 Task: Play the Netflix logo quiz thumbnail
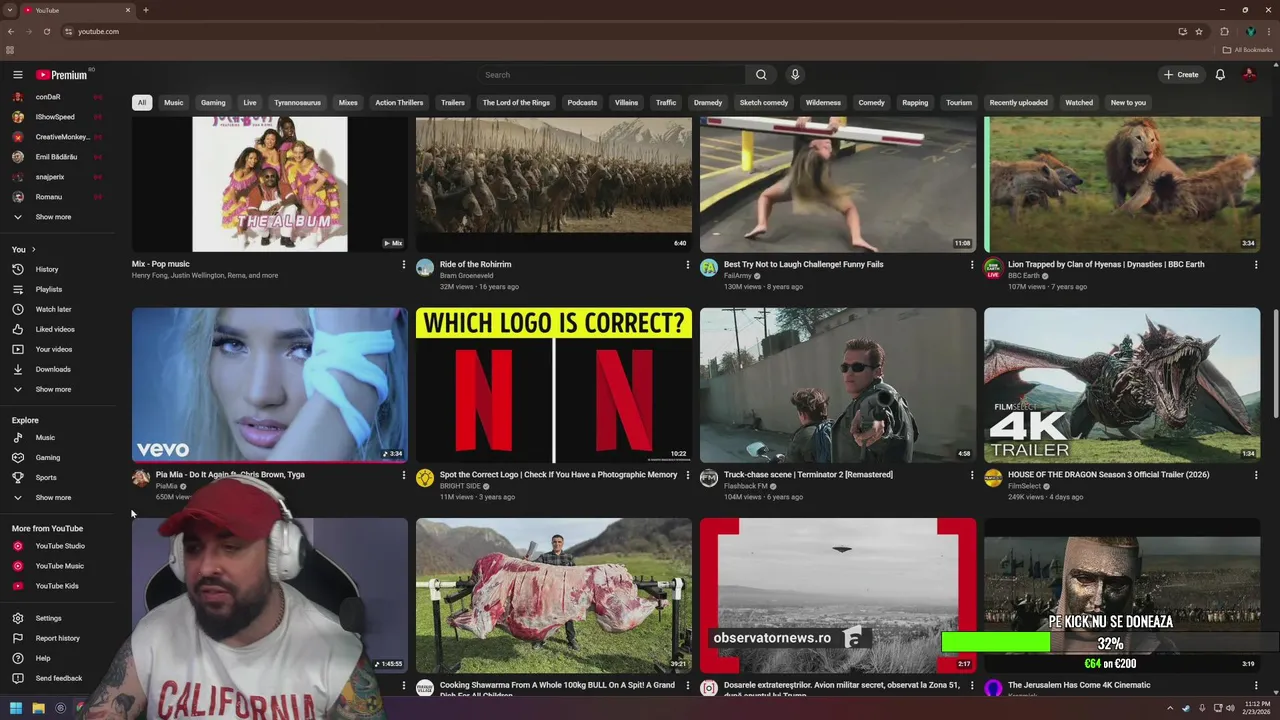click(x=554, y=385)
